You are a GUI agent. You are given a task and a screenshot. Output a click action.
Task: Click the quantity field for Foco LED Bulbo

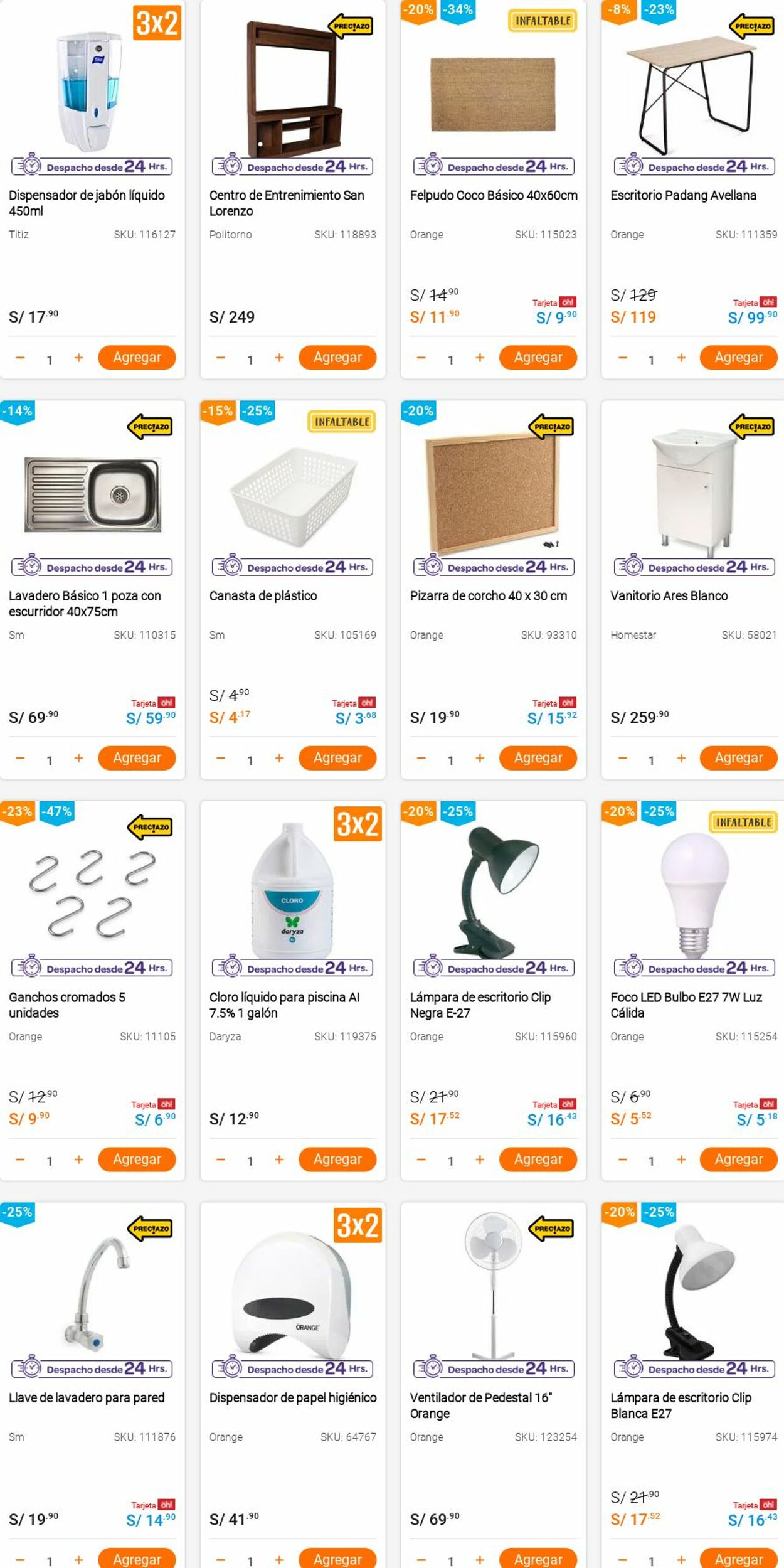click(x=651, y=1161)
